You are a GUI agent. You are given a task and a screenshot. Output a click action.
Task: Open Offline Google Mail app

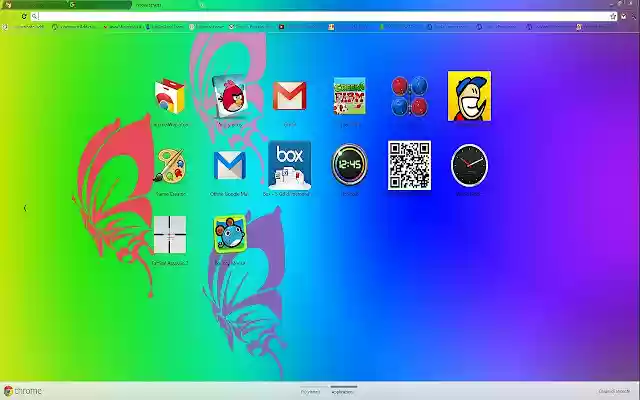(229, 166)
